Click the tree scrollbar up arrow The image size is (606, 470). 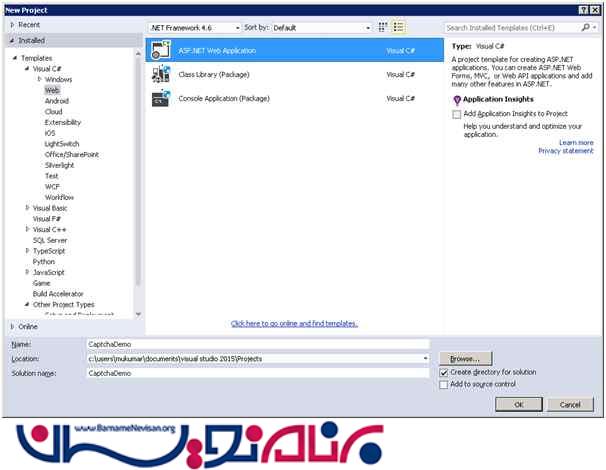(138, 54)
